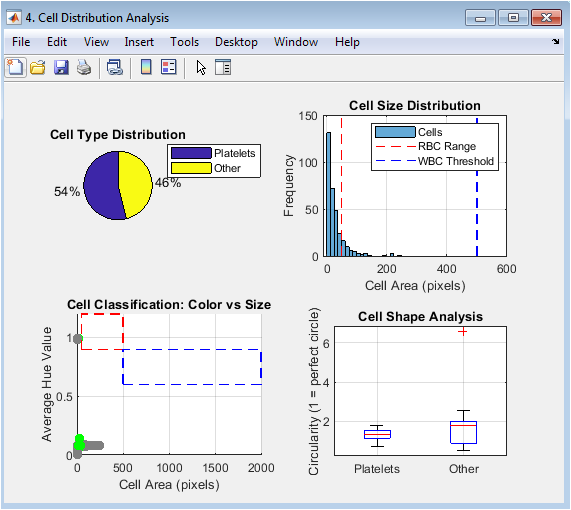The image size is (571, 510).
Task: Expand the dock arrow at menu bar end
Action: tap(556, 42)
